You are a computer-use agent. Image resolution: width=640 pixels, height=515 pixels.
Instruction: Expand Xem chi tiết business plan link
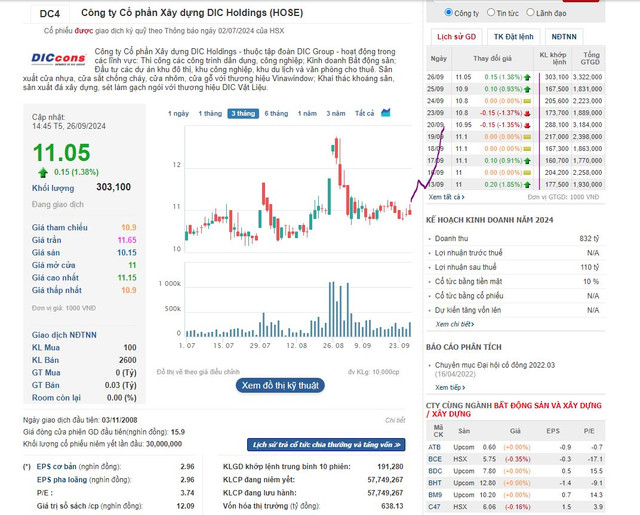pyautogui.click(x=455, y=324)
